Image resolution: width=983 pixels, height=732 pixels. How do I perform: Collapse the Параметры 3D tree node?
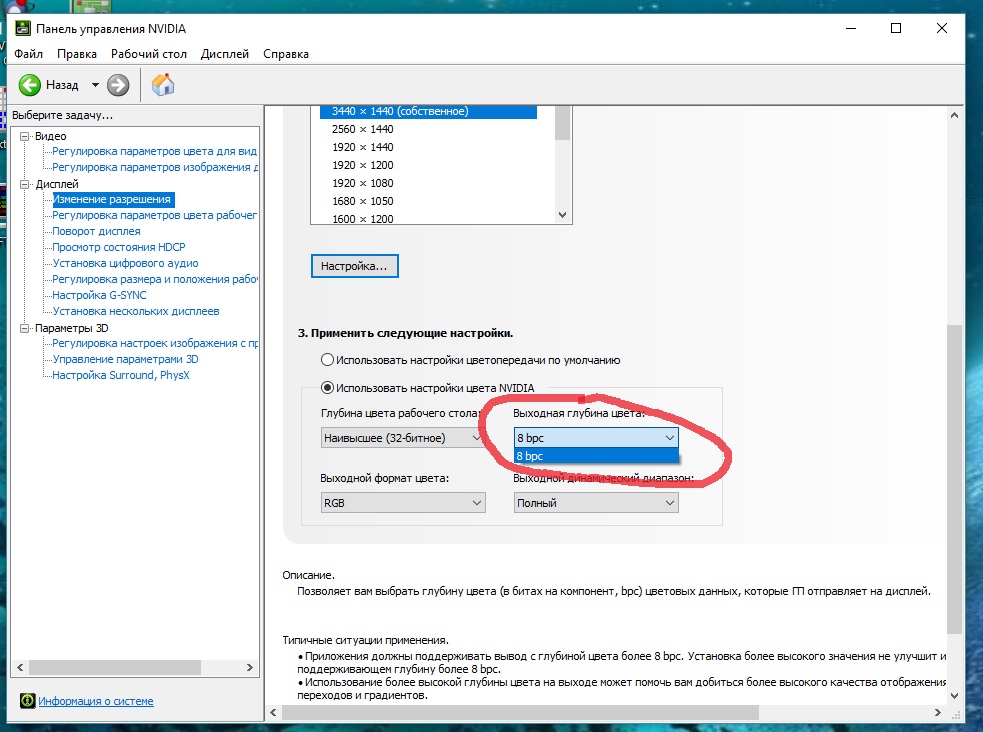pos(24,328)
